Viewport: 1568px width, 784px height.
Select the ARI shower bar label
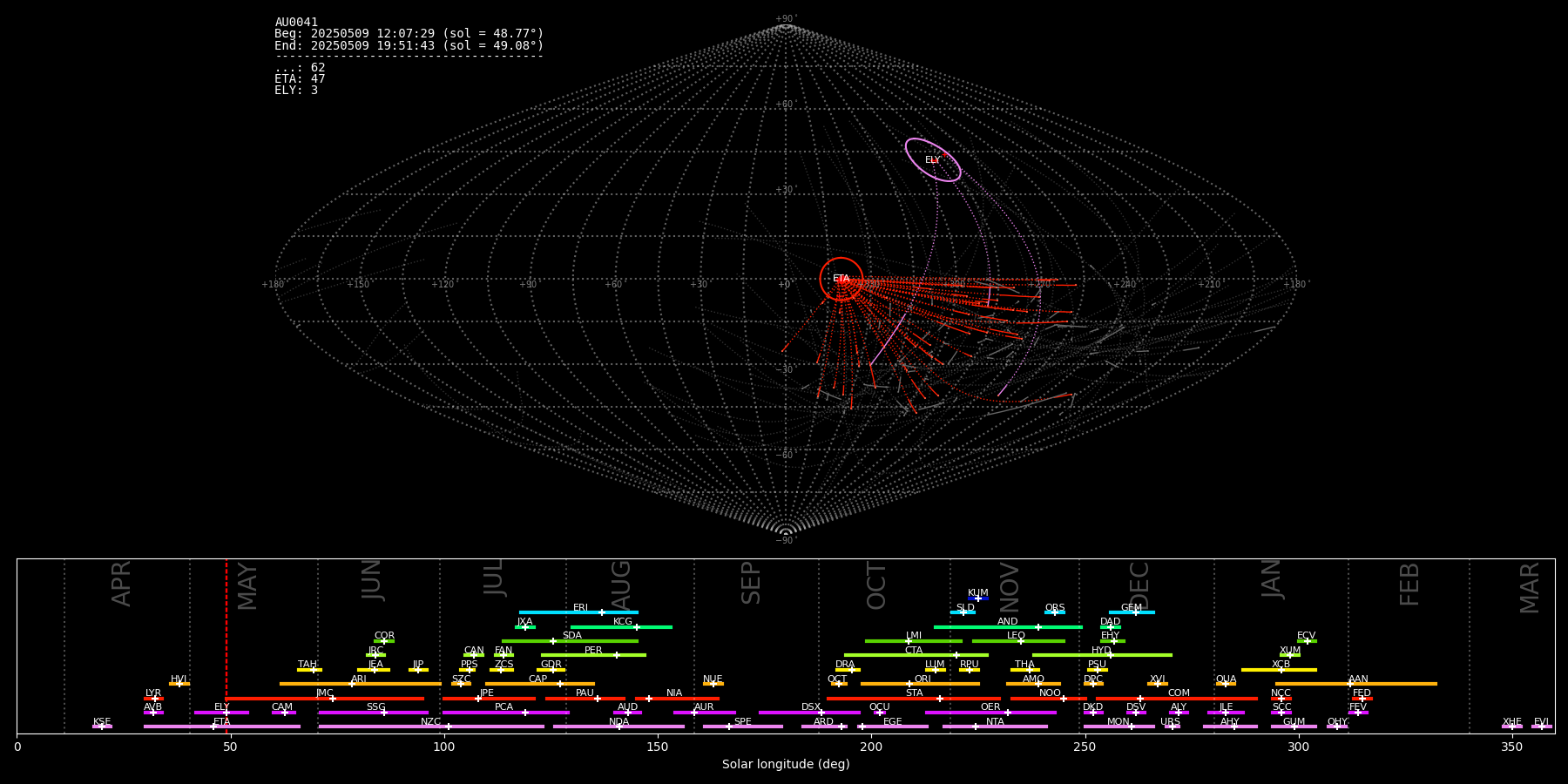(x=359, y=679)
